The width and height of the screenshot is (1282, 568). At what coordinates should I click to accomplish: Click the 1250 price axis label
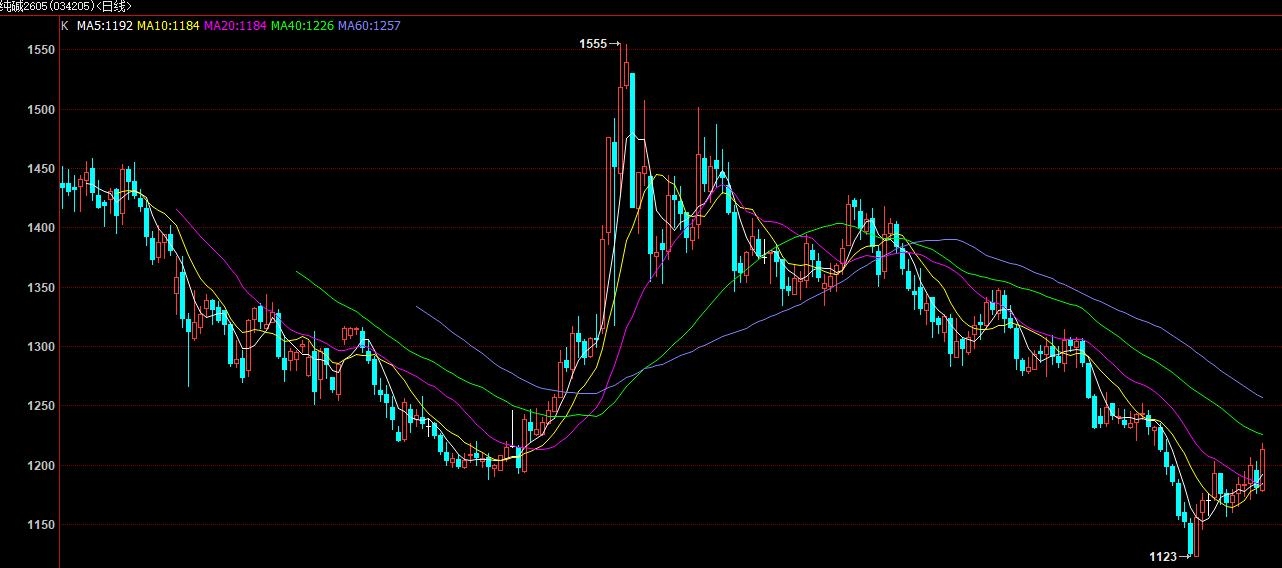(42, 406)
